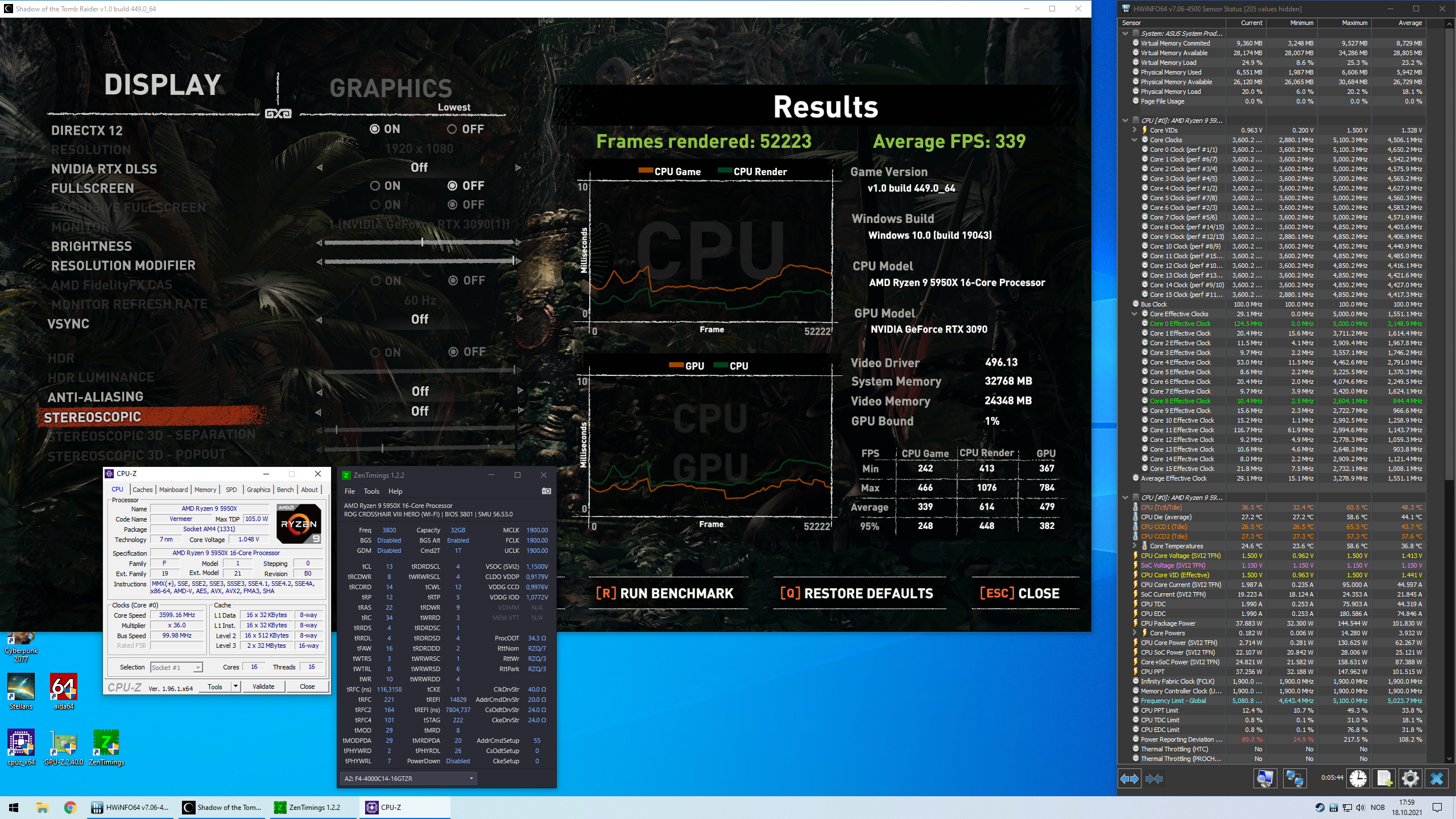Set DirectX 12 to OFF
The height and width of the screenshot is (819, 1456).
(465, 129)
